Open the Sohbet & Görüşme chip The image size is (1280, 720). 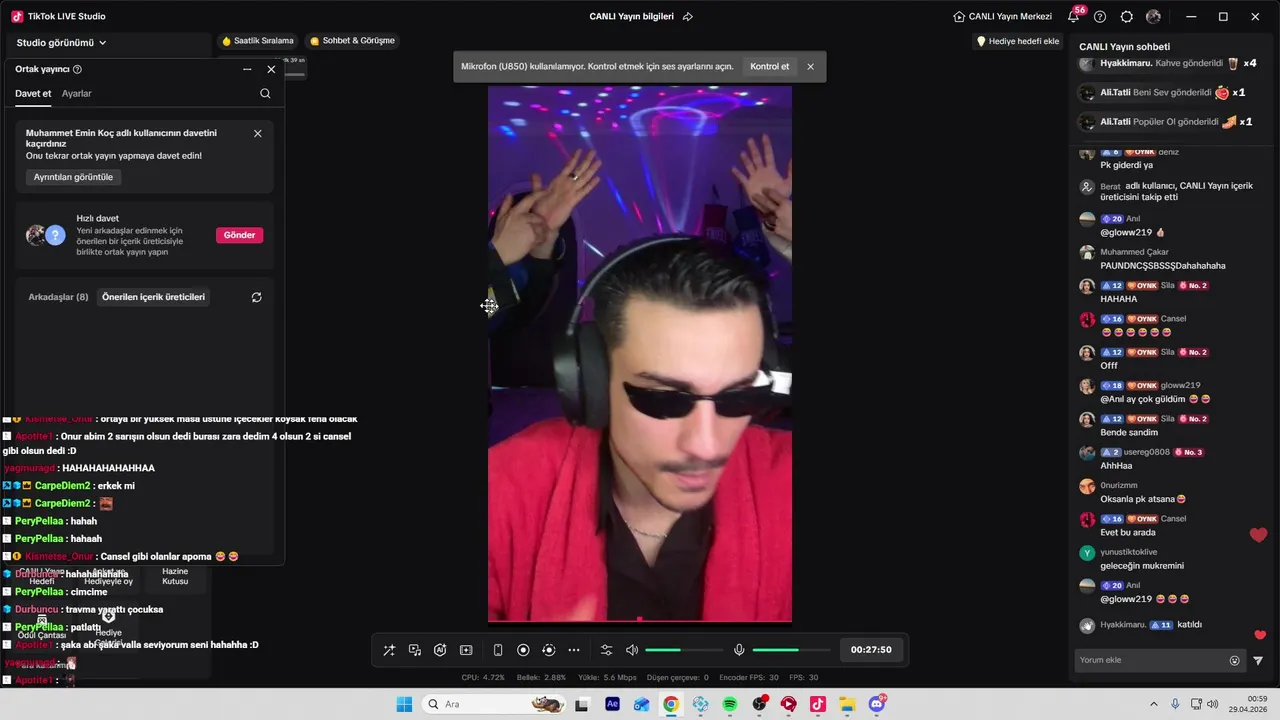[x=352, y=41]
